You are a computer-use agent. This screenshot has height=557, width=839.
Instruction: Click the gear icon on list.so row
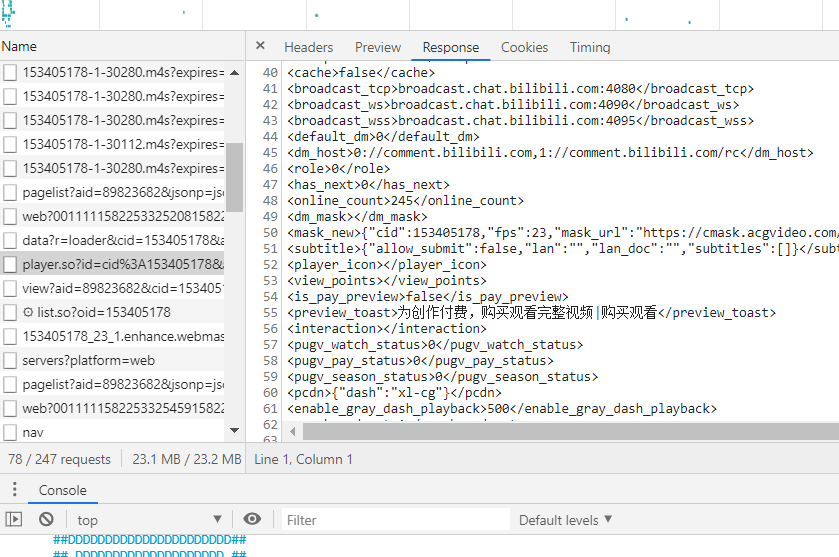28,312
